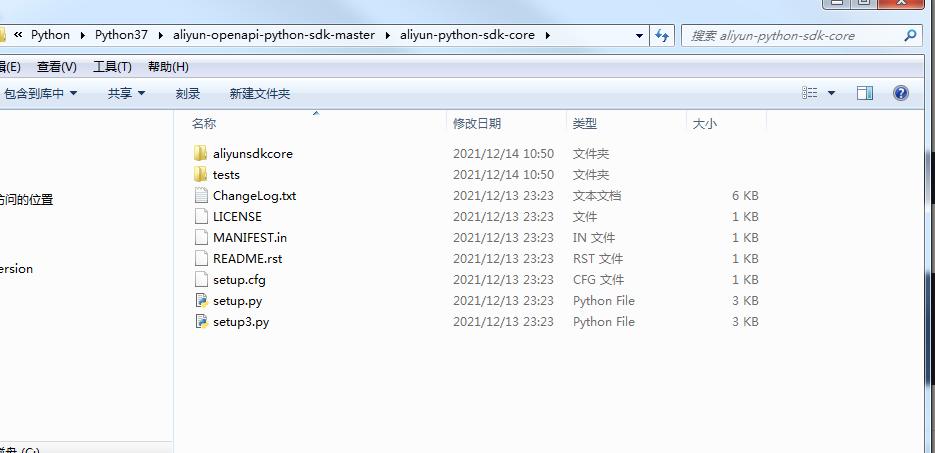Click the 文本文档 type of ChangeLog.txt
This screenshot has height=453, width=935.
point(597,196)
